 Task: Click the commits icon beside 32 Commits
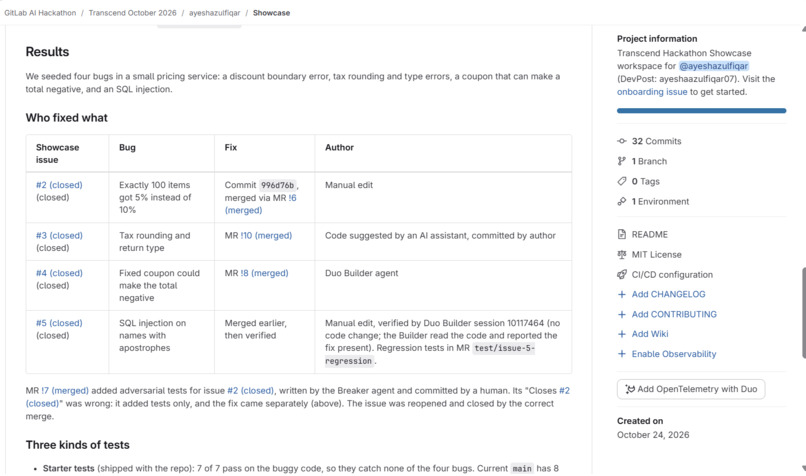click(621, 141)
